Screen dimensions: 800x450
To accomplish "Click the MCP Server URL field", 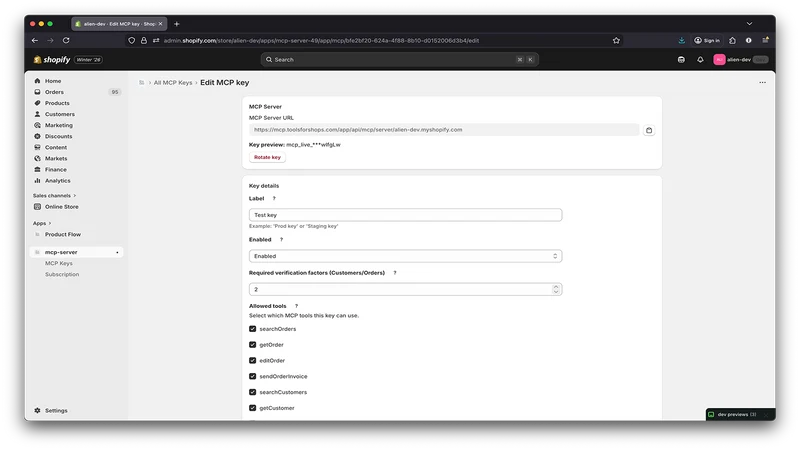I will pyautogui.click(x=444, y=130).
